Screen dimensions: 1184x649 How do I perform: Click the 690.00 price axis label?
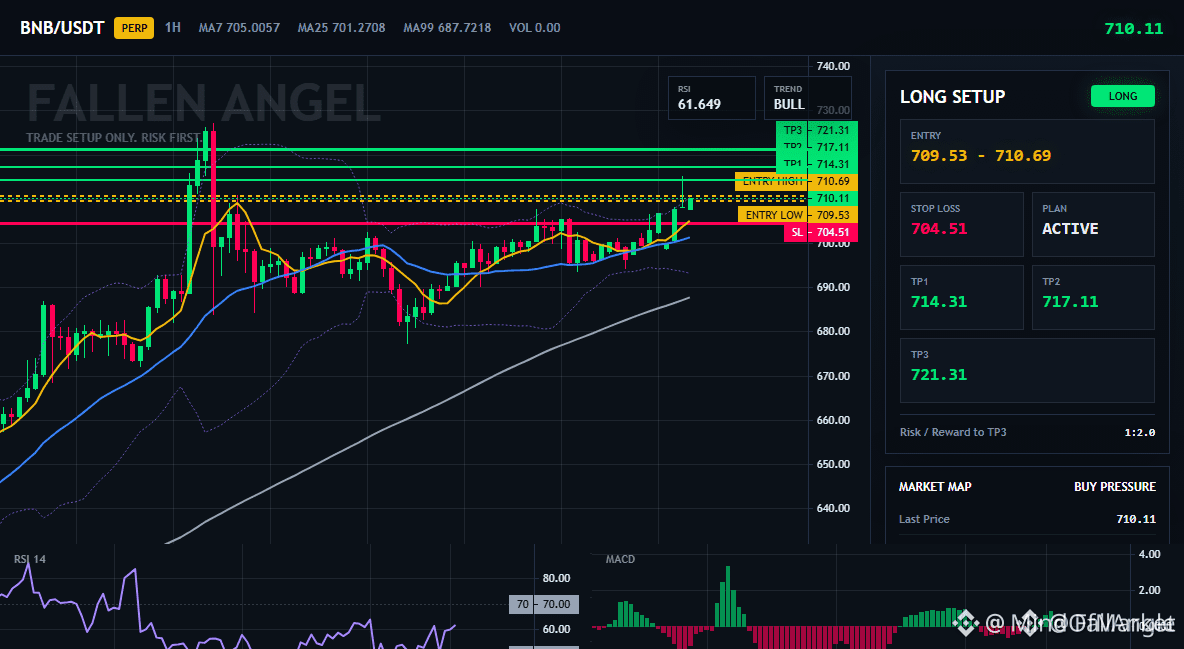pyautogui.click(x=833, y=287)
